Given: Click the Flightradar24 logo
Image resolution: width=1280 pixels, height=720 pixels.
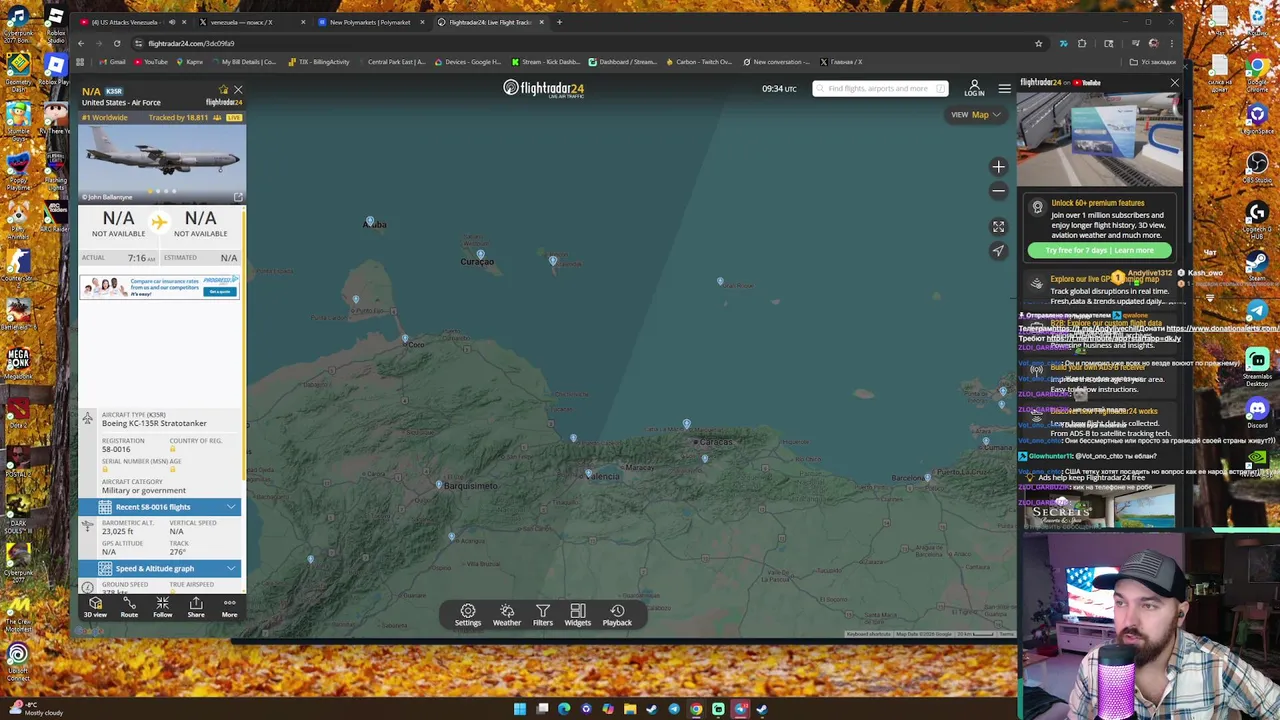Looking at the screenshot, I should pyautogui.click(x=543, y=88).
